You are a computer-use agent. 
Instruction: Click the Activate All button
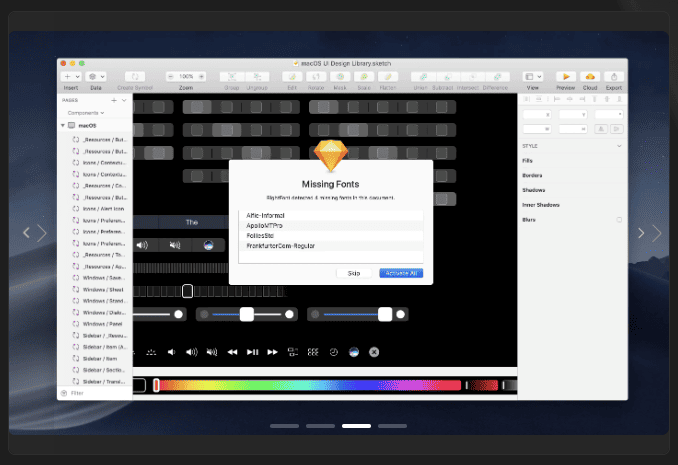401,273
